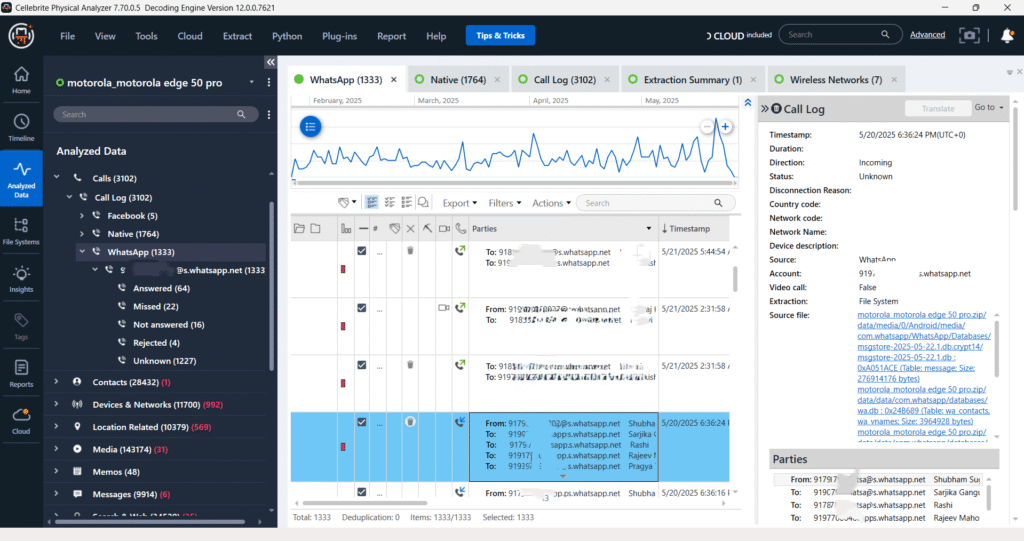Viewport: 1024px width, 541px height.
Task: Click the conversation view icon in table toolbar
Action: tap(423, 203)
